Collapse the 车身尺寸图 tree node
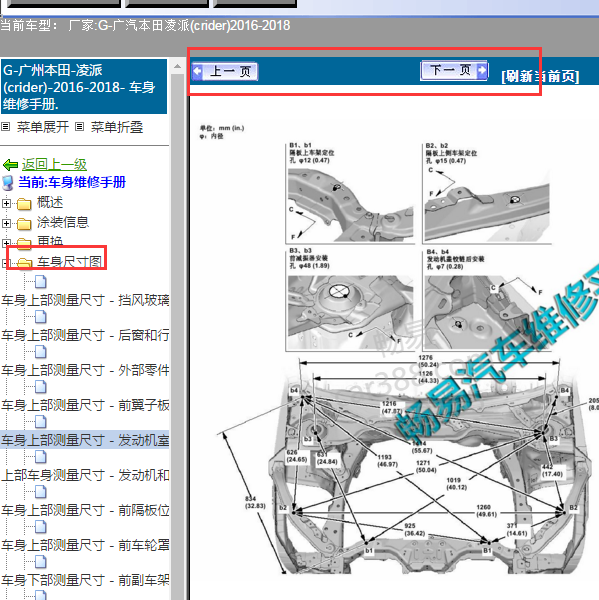Screen dimensions: 599x600 click(5, 263)
